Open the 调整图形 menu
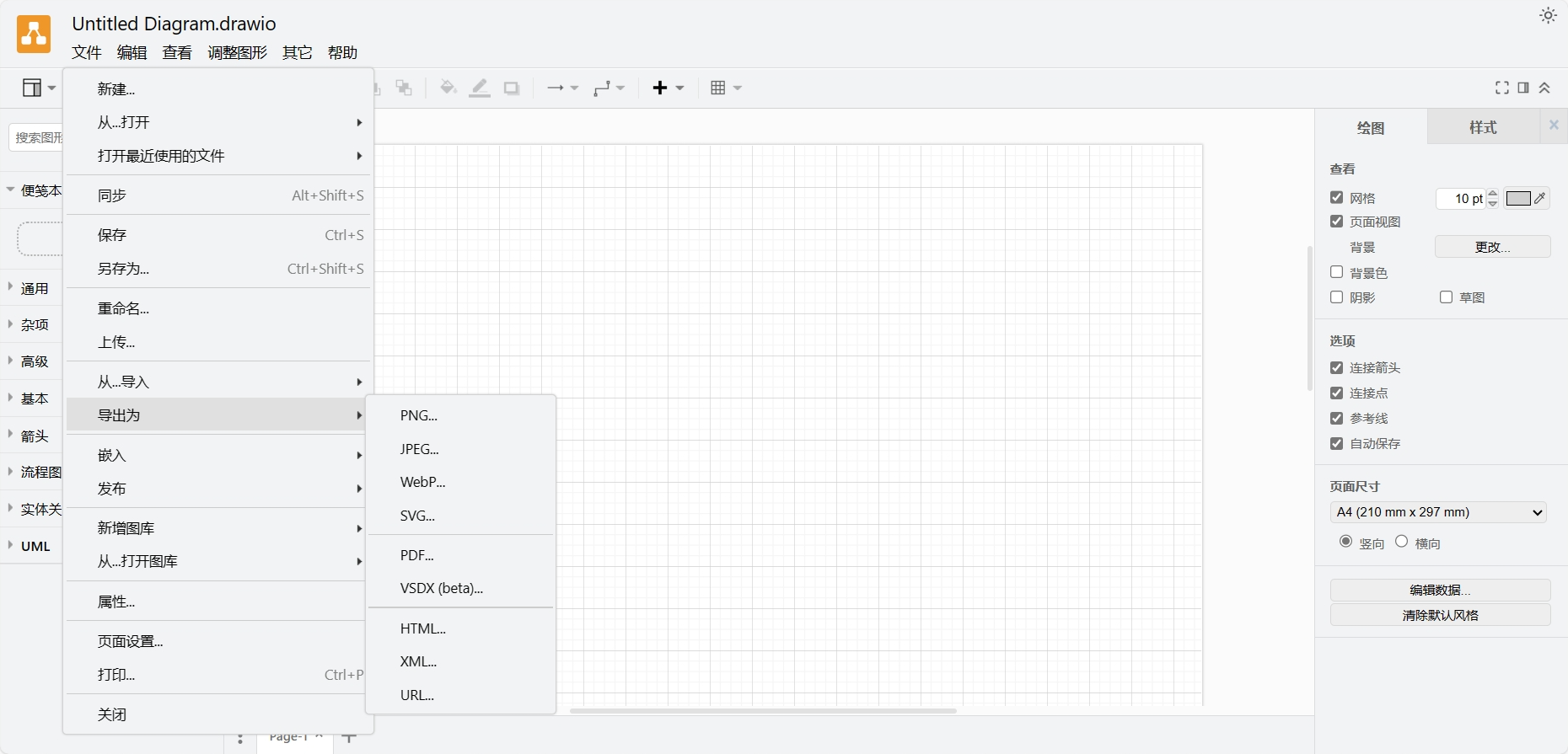 point(237,52)
